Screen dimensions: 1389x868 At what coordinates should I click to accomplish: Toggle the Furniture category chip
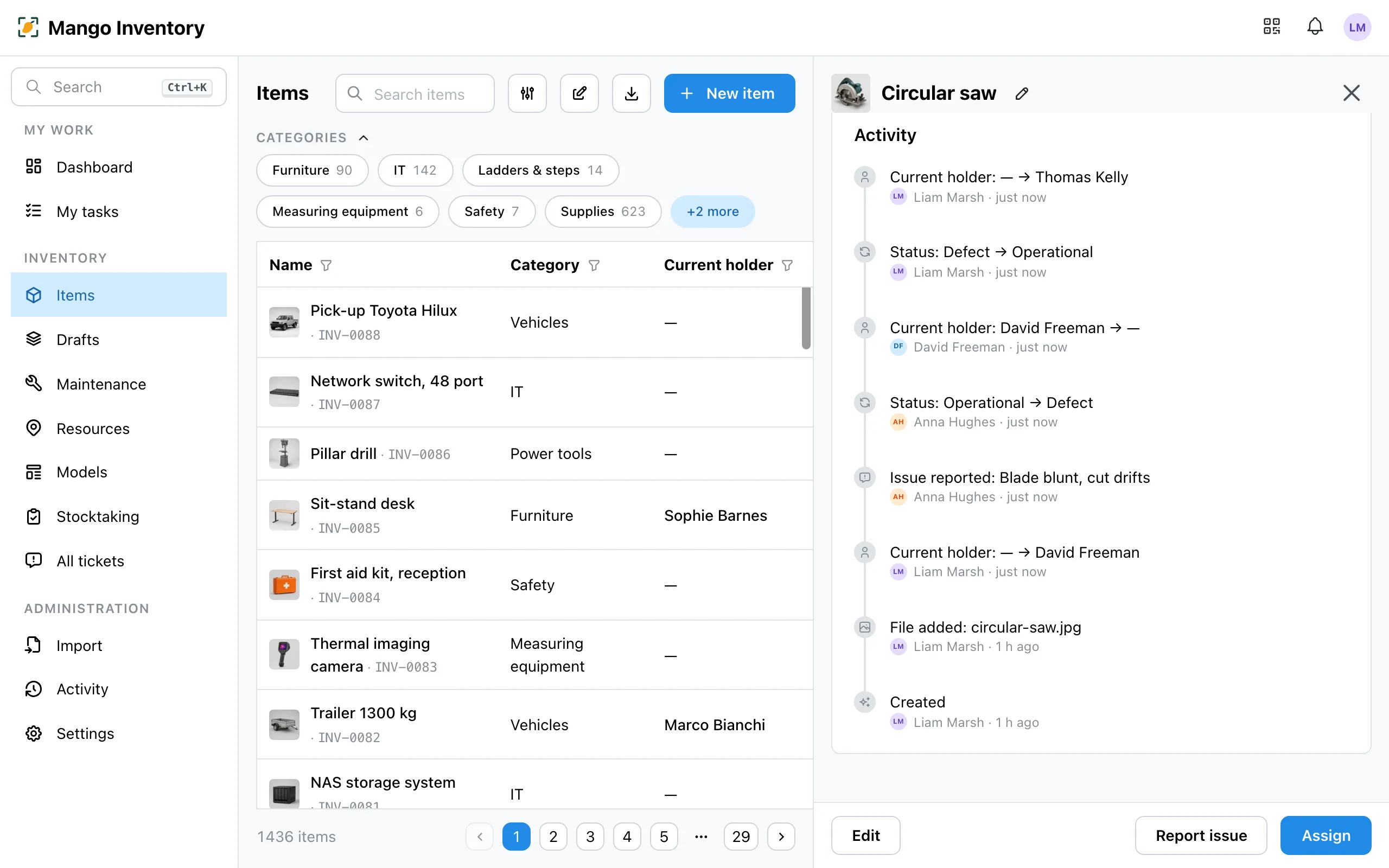click(312, 170)
